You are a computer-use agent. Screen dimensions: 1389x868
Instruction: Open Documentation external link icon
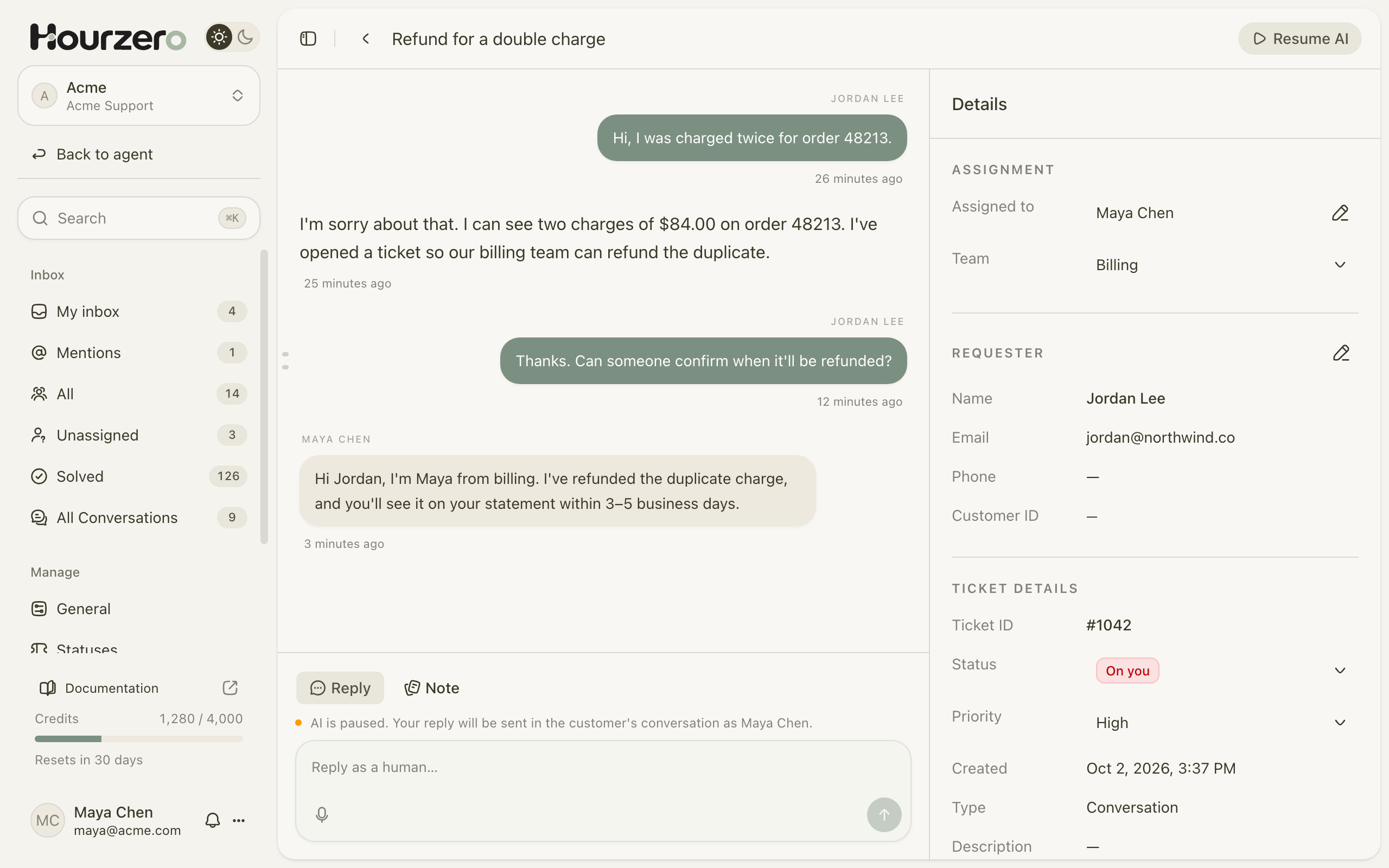[230, 688]
